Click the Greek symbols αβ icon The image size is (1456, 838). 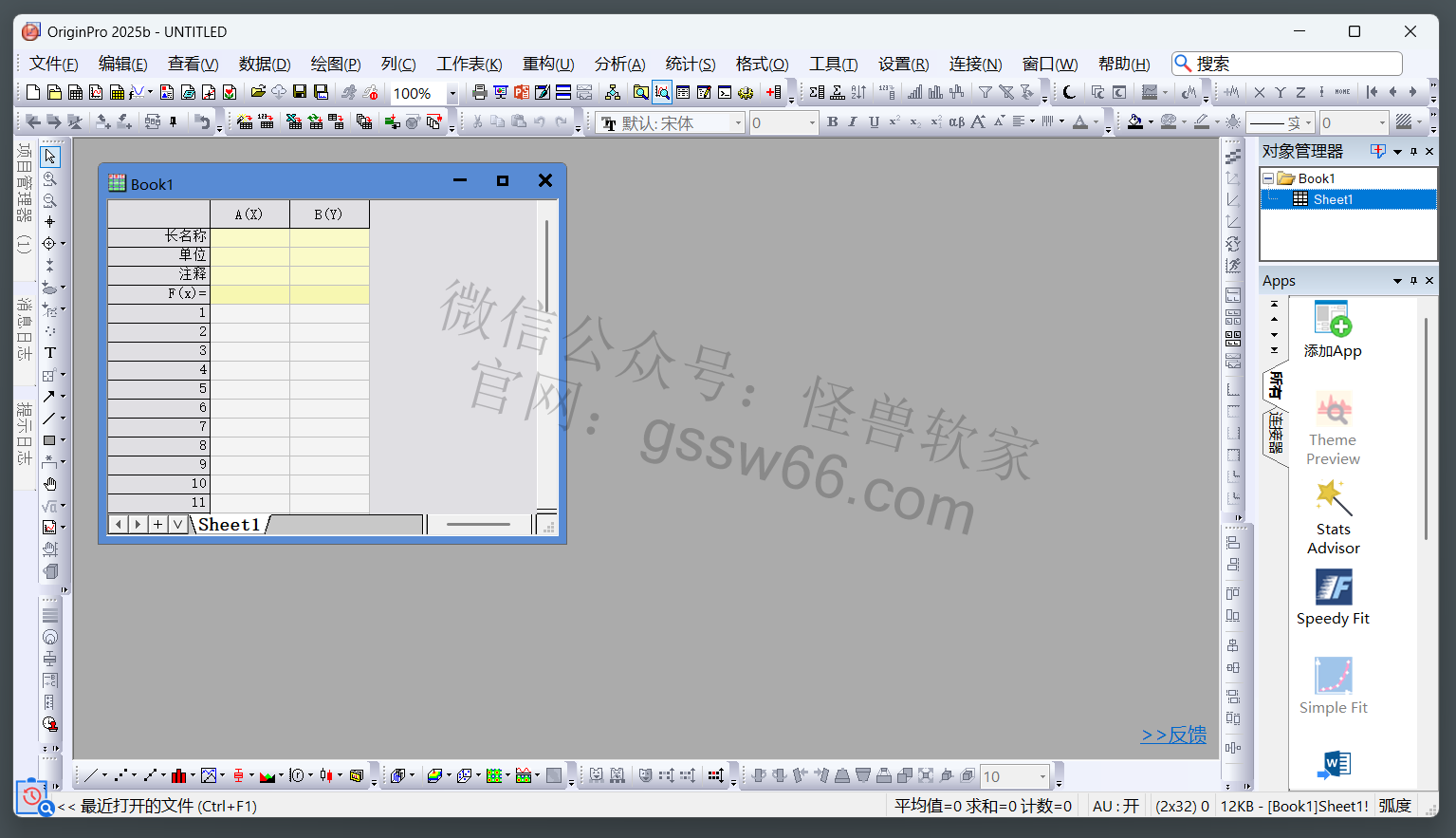957,121
